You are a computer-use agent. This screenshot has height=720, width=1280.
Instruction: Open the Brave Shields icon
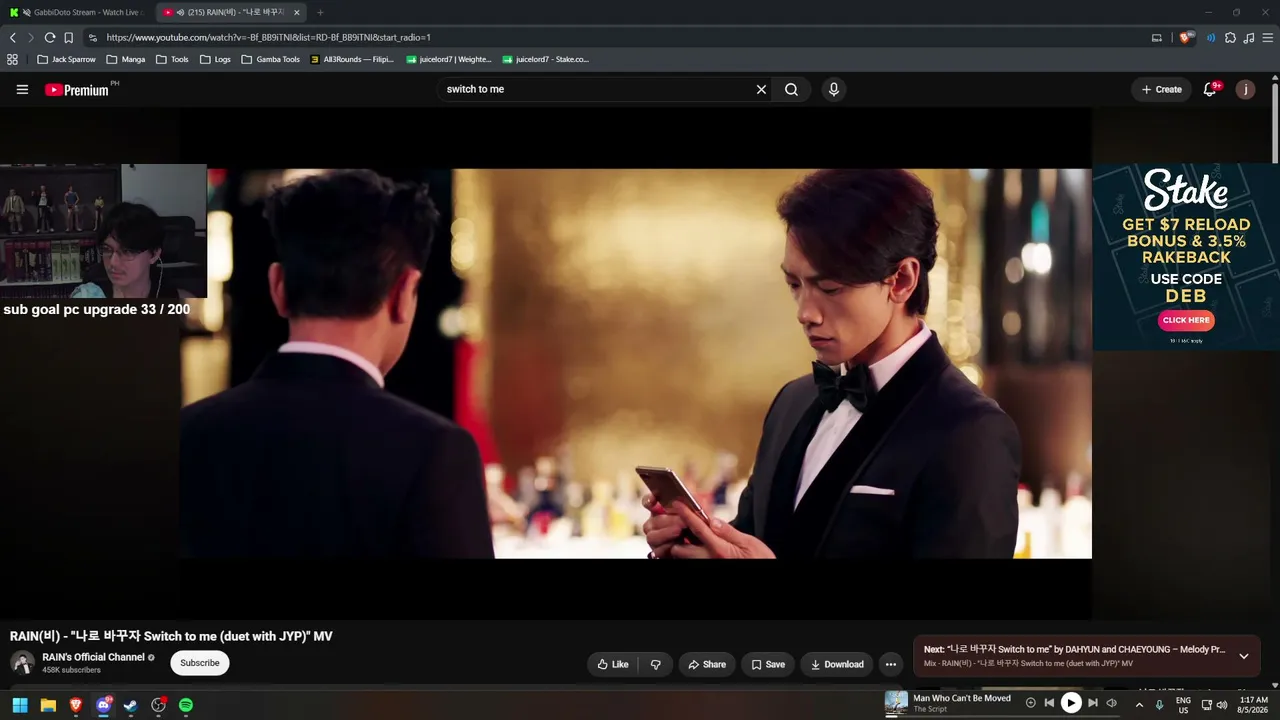pyautogui.click(x=1186, y=37)
